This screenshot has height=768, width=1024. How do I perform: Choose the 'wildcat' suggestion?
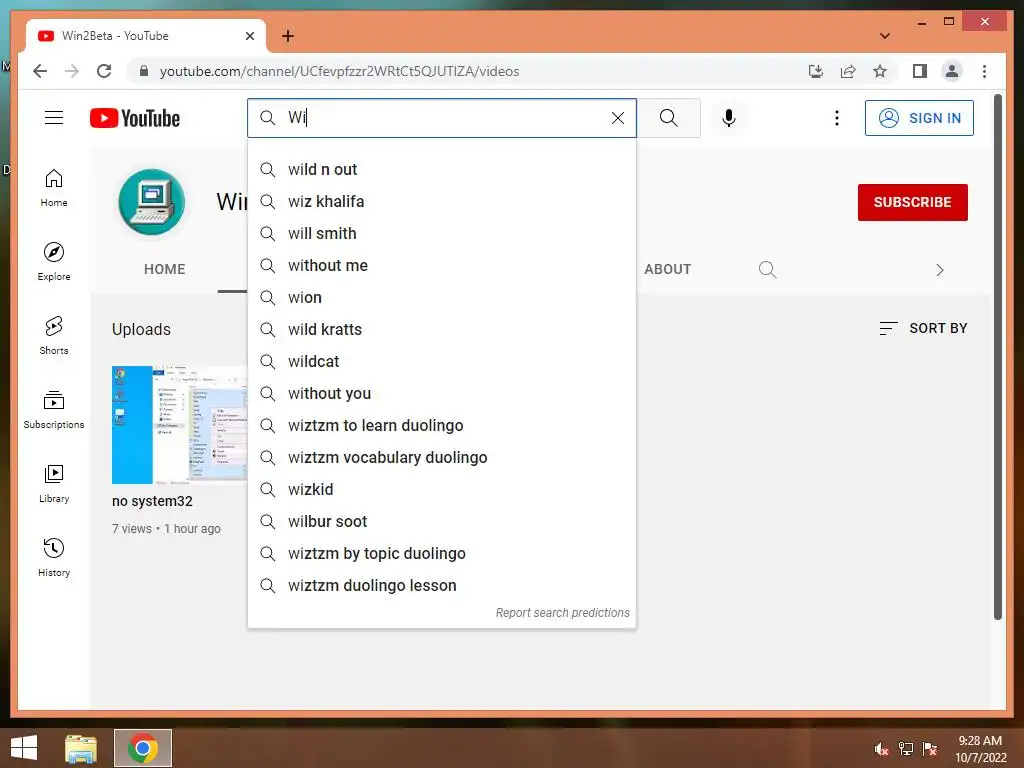(442, 362)
